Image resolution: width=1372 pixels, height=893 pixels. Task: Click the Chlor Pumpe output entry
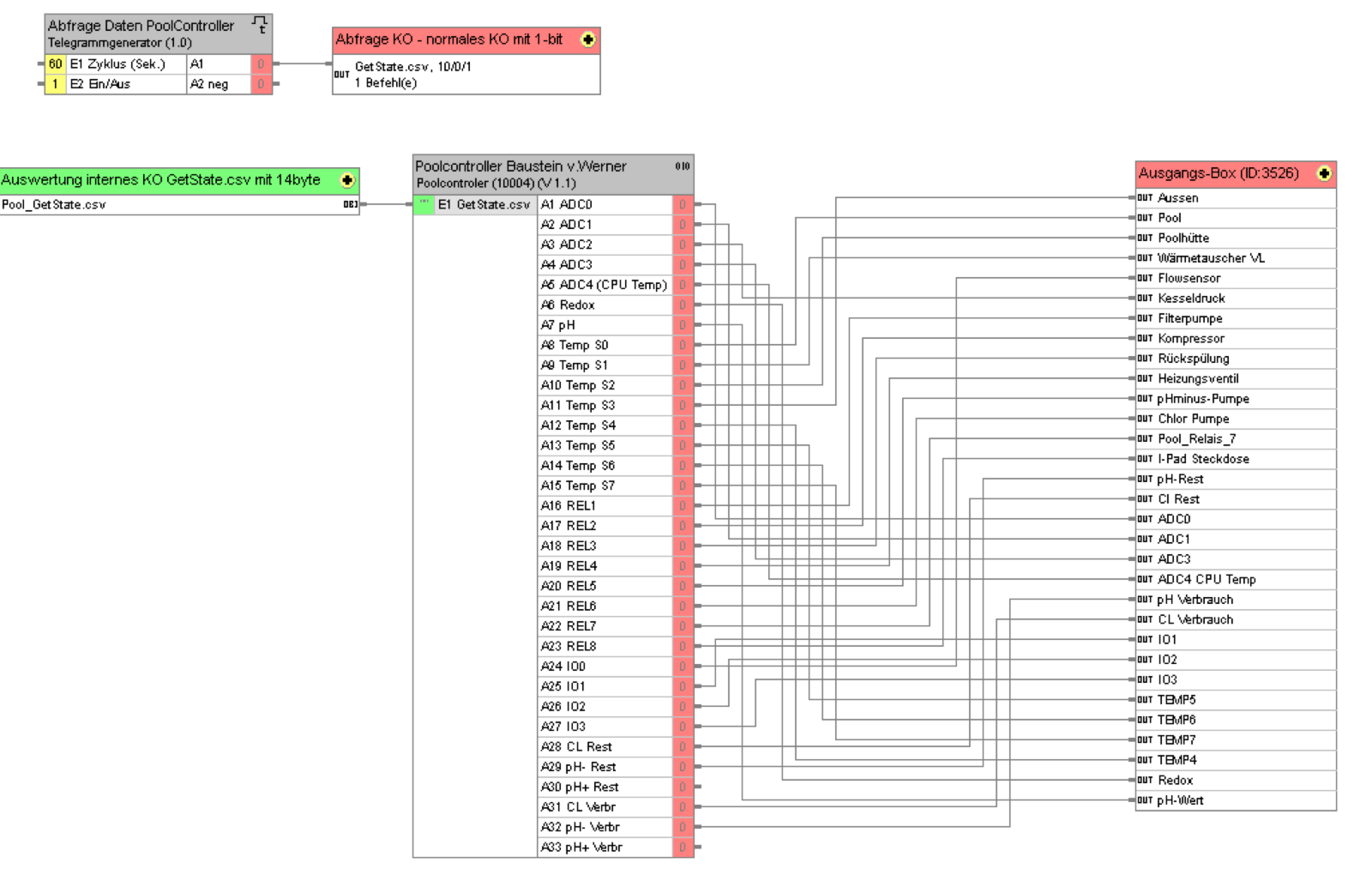pyautogui.click(x=1236, y=419)
